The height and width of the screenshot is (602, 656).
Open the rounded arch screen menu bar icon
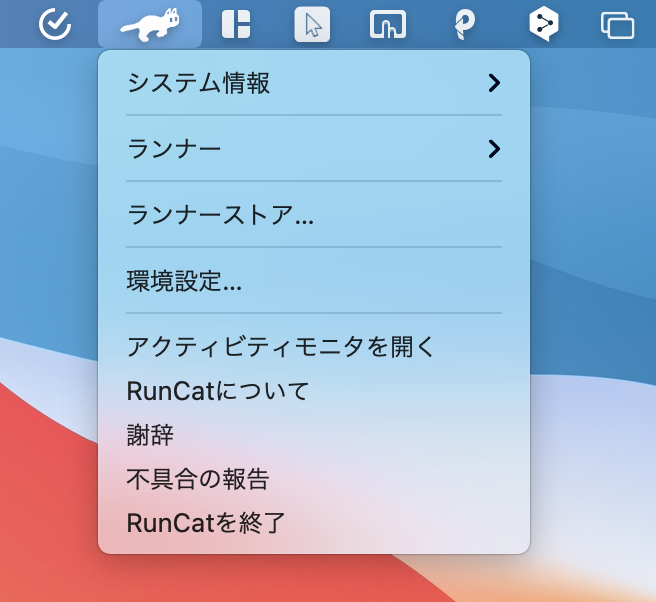click(x=388, y=25)
